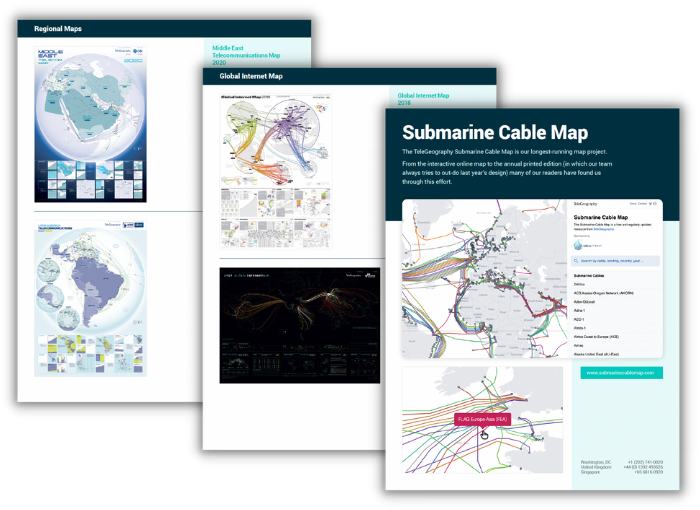700x510 pixels.
Task: Click the www.submarinecablemap.com button
Action: [620, 373]
